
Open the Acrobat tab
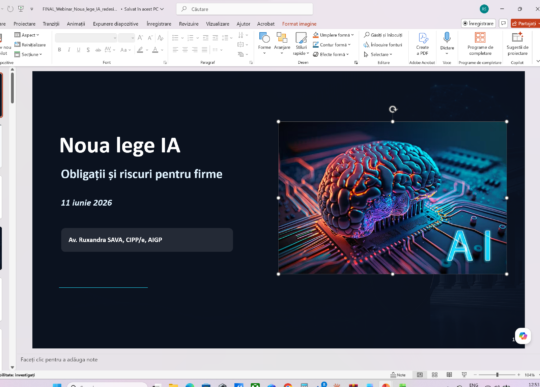(266, 24)
